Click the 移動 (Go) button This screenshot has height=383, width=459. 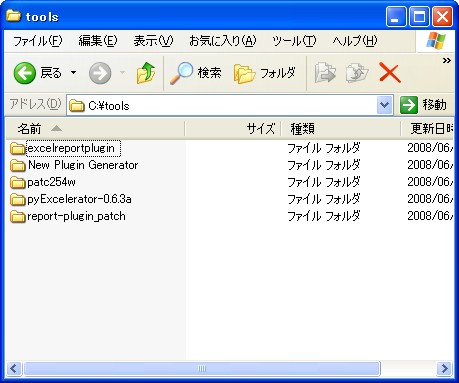click(x=423, y=105)
